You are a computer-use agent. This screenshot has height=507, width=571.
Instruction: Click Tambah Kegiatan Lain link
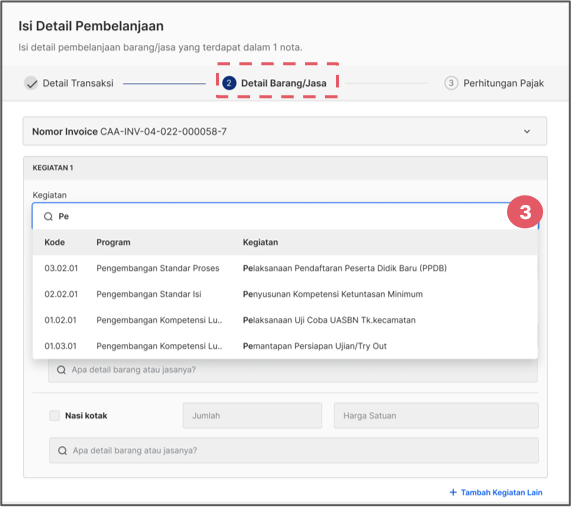[496, 492]
